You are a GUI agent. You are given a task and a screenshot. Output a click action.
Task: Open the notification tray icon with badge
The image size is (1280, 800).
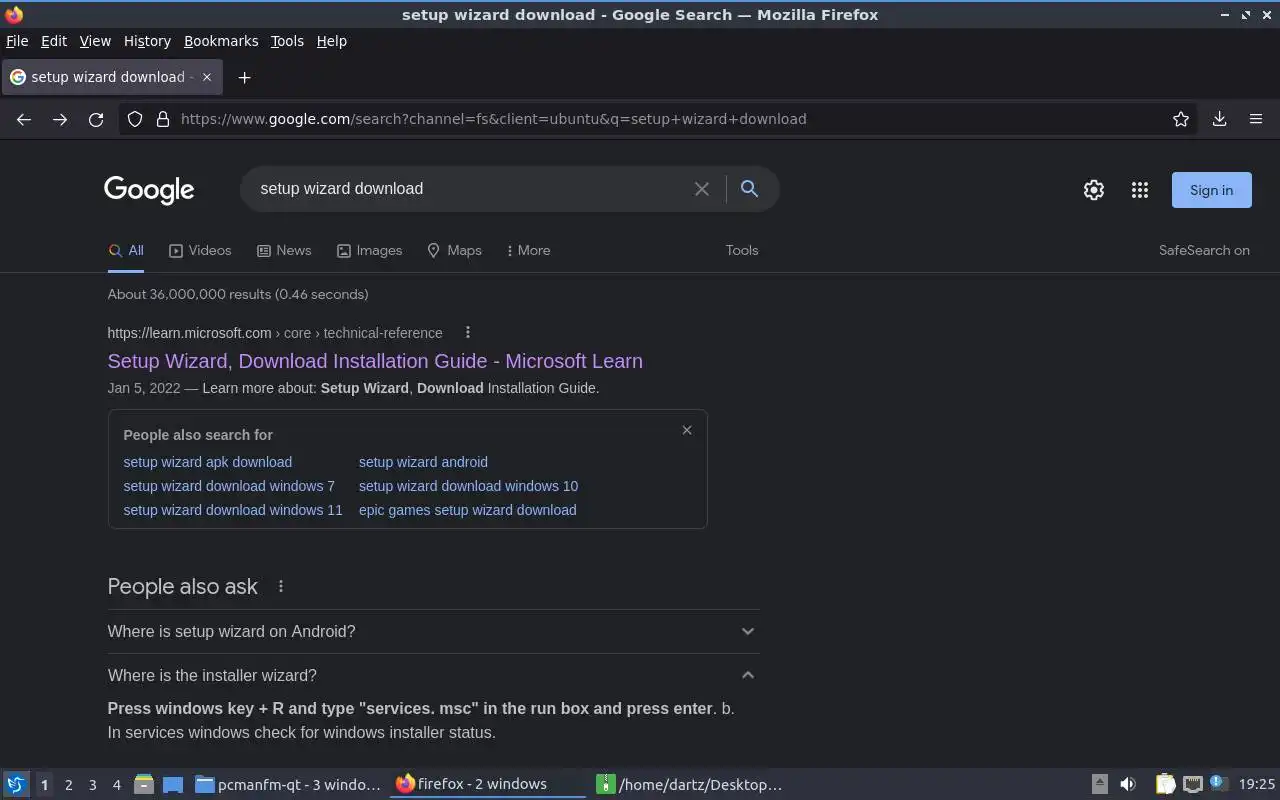1217,783
